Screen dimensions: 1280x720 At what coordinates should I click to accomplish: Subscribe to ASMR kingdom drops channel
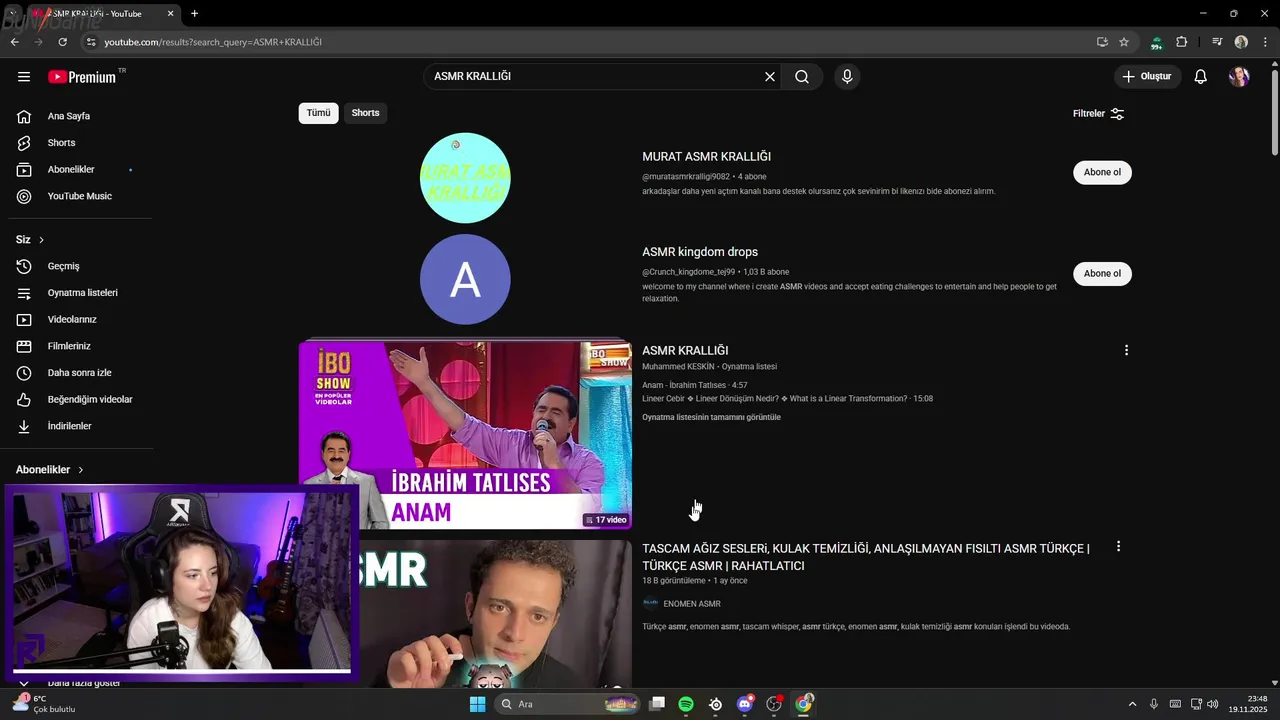click(1102, 274)
